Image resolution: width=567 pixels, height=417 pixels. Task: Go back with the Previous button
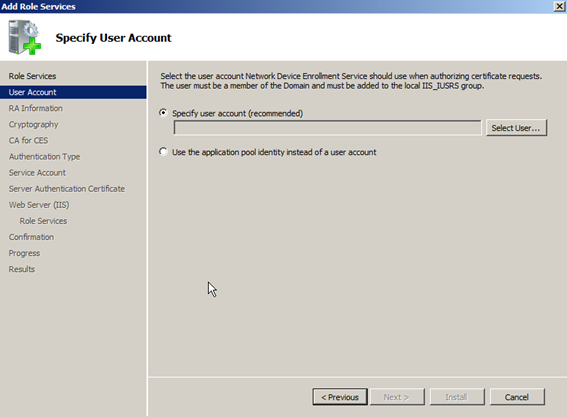pos(340,397)
